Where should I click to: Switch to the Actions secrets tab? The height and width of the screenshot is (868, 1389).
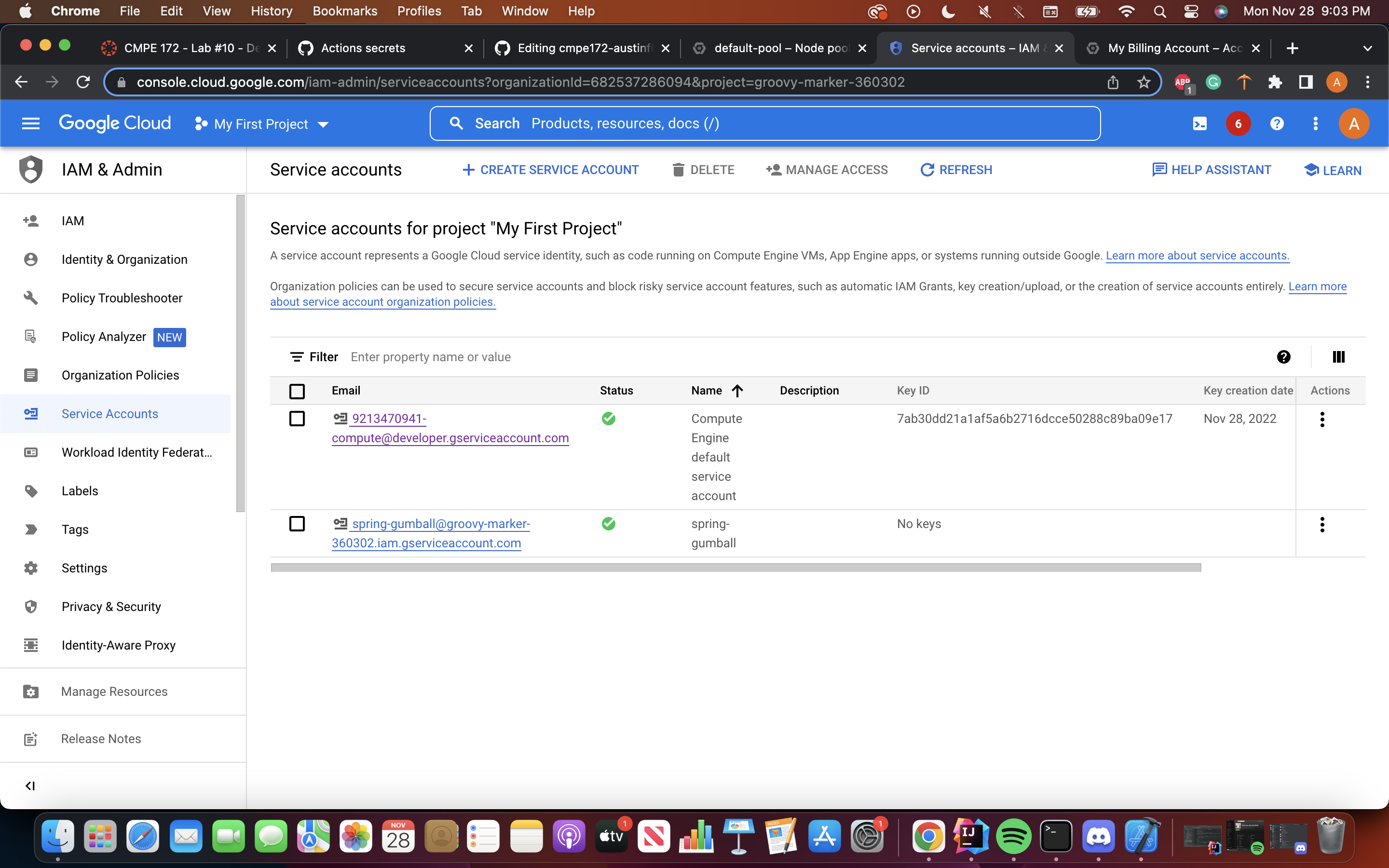click(385, 48)
